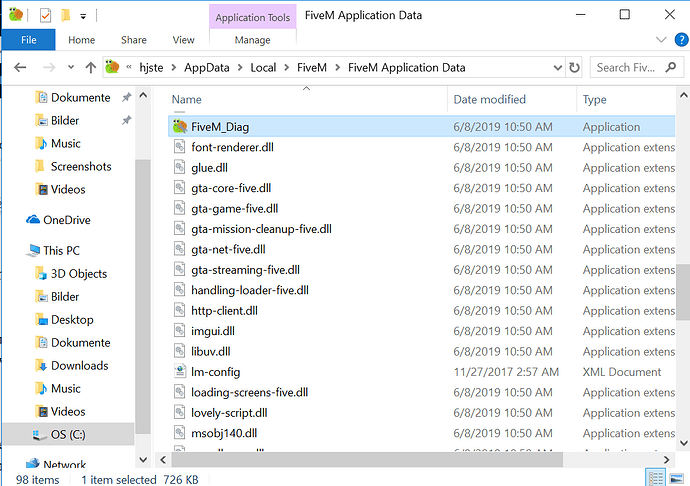Select handling-loader-five.dll file

point(422,290)
